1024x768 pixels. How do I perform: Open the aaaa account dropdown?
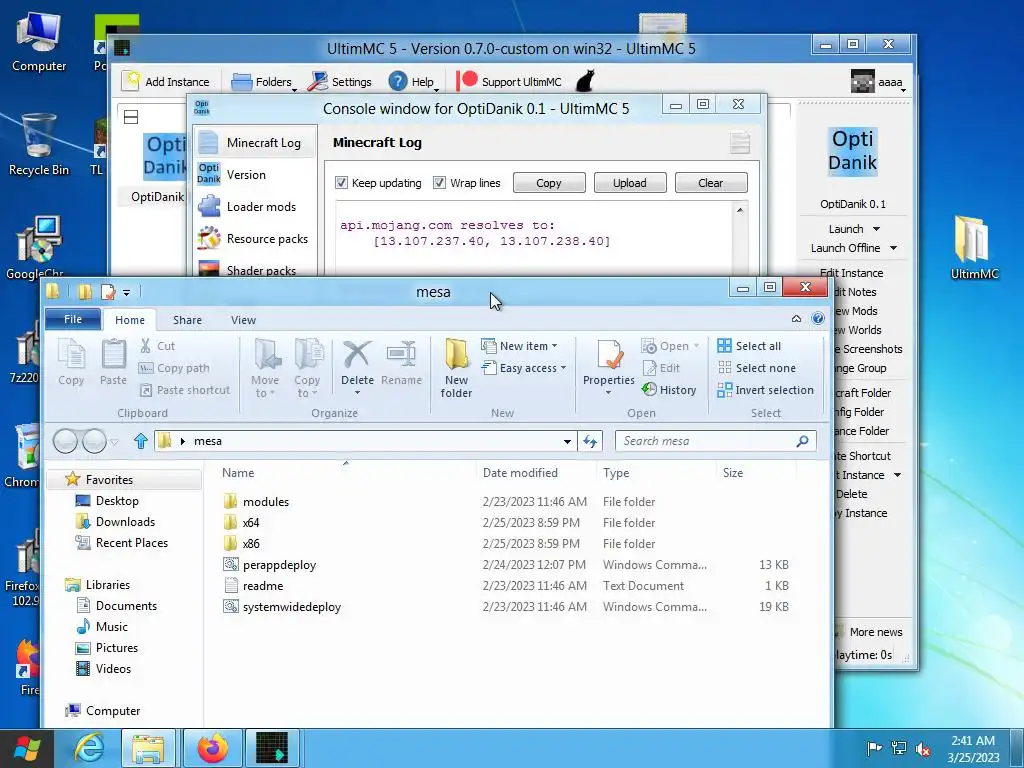pyautogui.click(x=879, y=82)
